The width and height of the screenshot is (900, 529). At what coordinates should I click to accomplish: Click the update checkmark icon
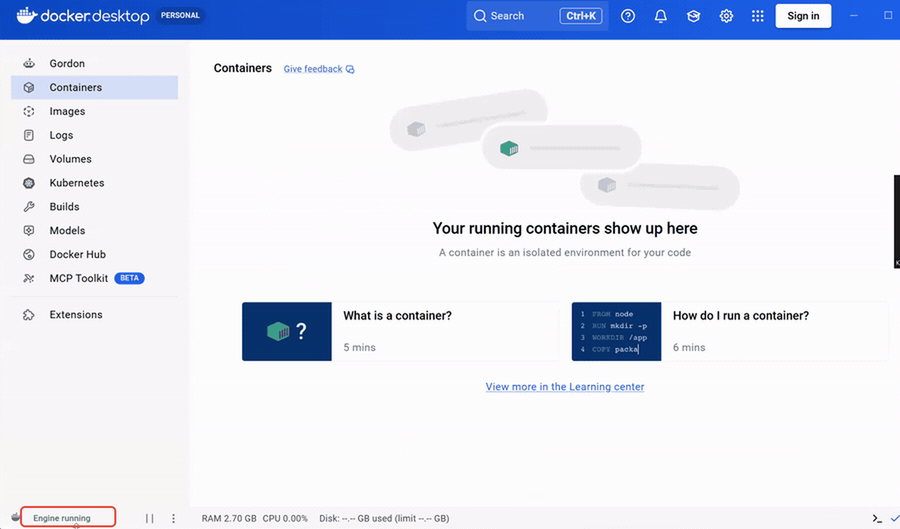[894, 519]
